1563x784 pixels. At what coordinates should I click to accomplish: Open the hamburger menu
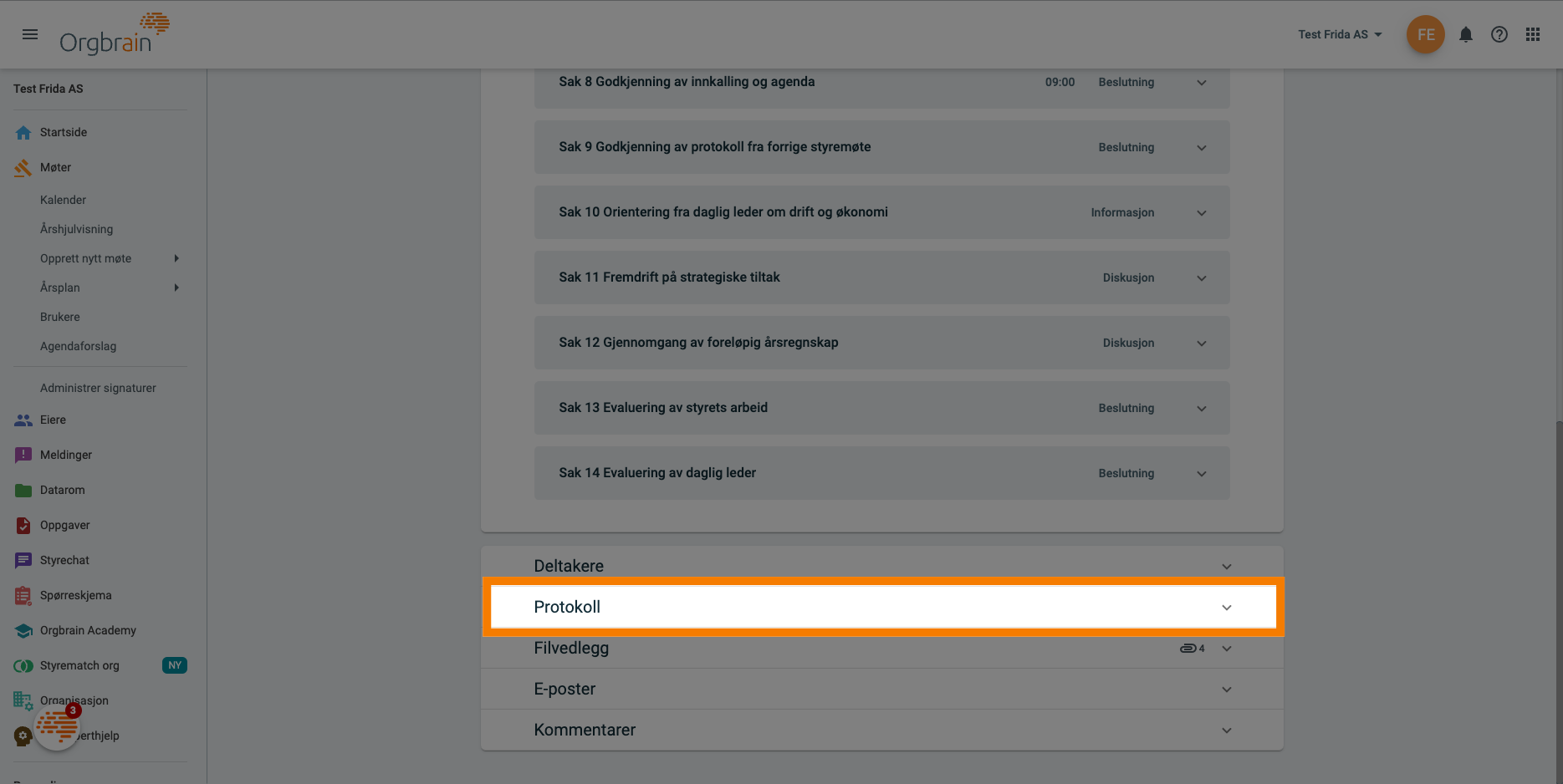[x=30, y=34]
